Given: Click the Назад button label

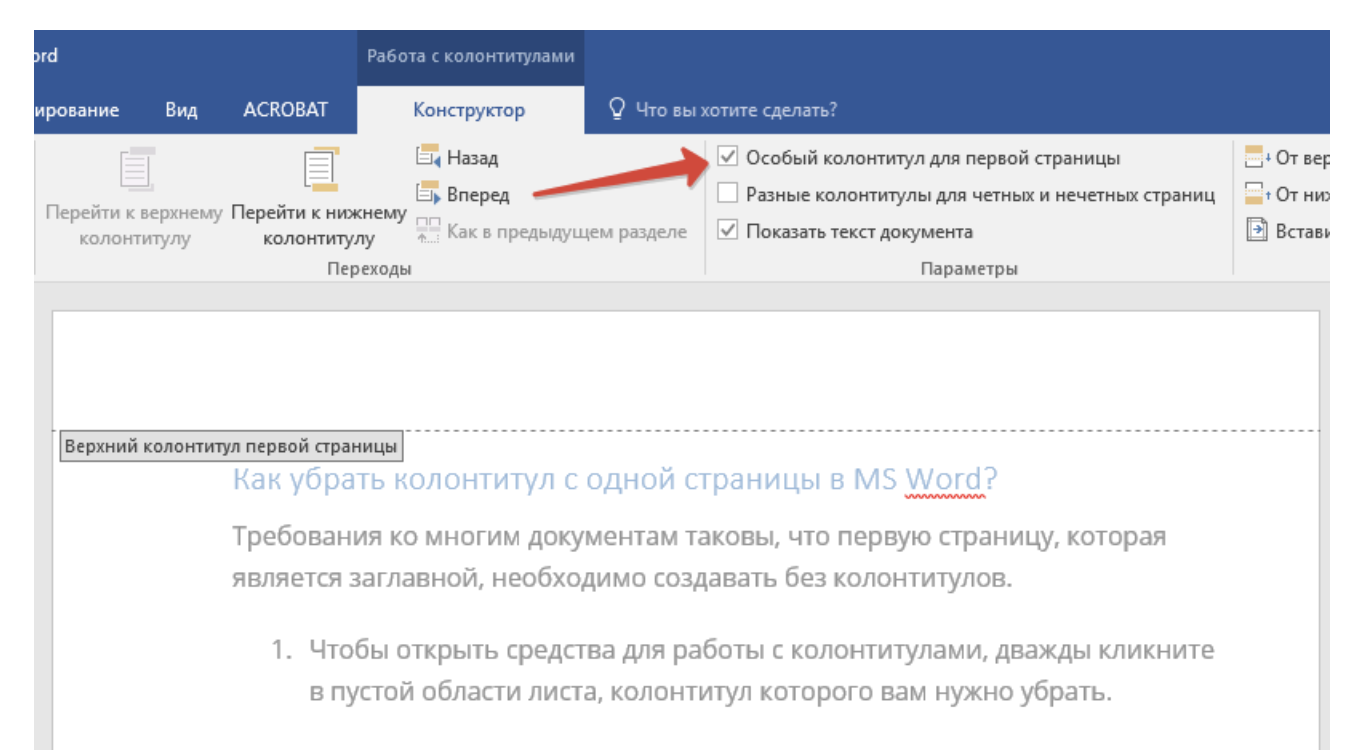Looking at the screenshot, I should coord(472,158).
